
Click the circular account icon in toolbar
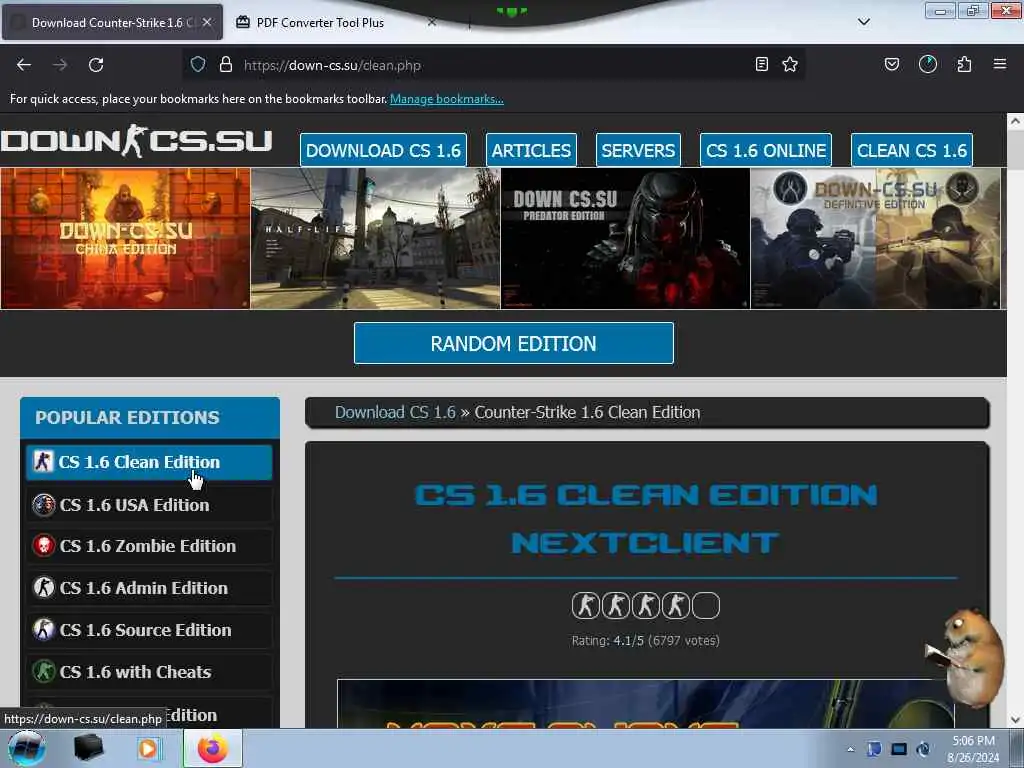[x=928, y=64]
